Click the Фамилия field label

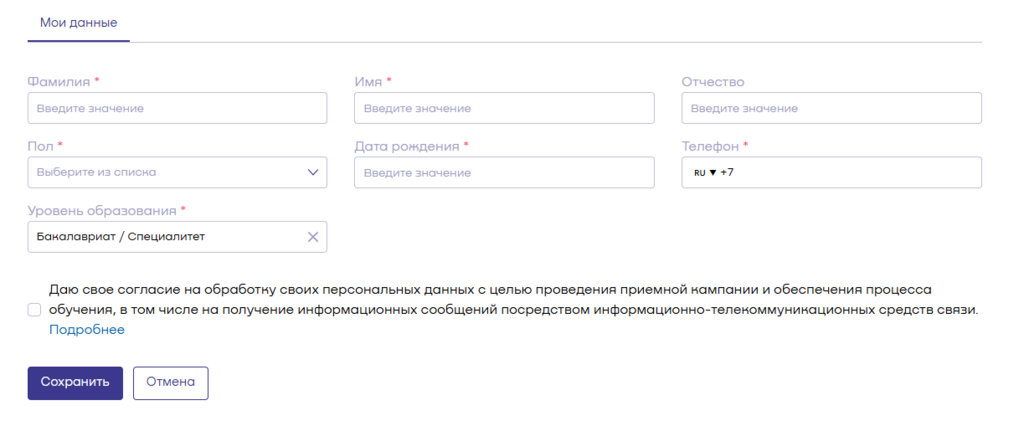point(59,82)
